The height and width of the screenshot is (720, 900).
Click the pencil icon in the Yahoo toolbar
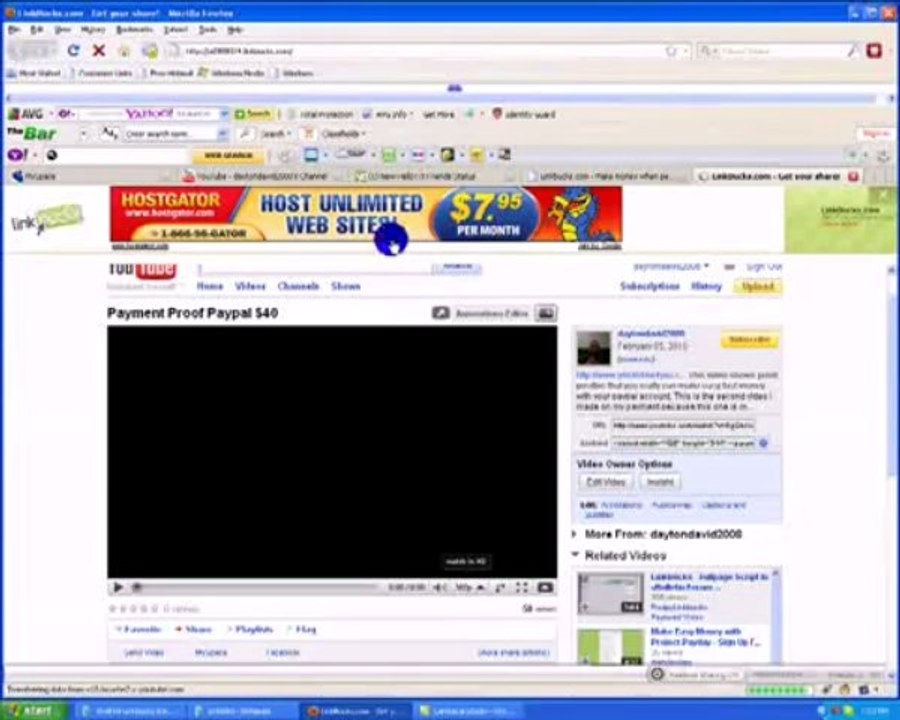coord(285,154)
